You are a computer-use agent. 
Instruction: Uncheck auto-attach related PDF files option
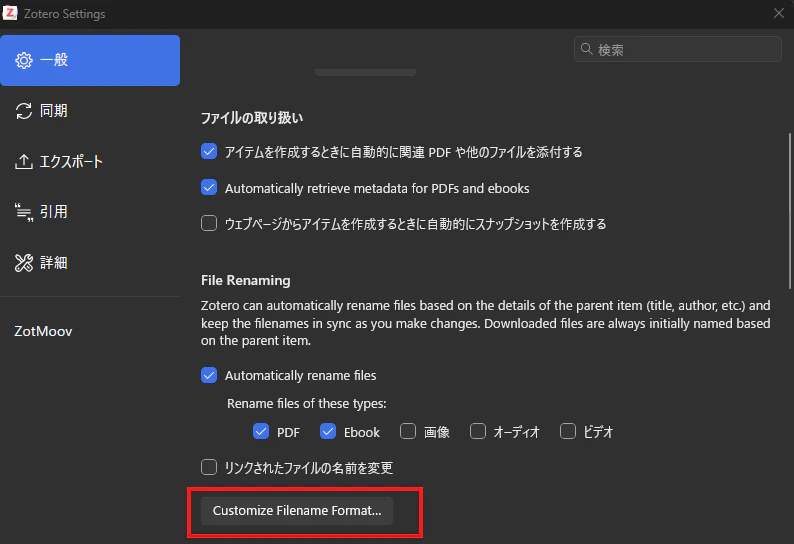coord(209,151)
